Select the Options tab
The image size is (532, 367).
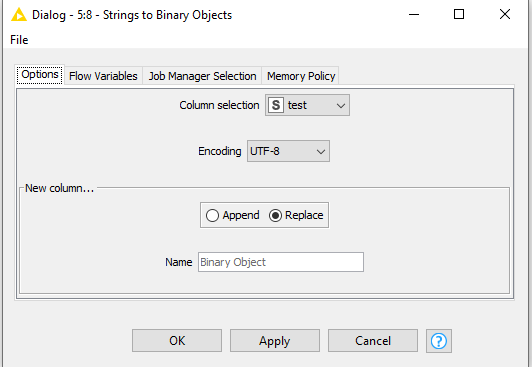[40, 75]
